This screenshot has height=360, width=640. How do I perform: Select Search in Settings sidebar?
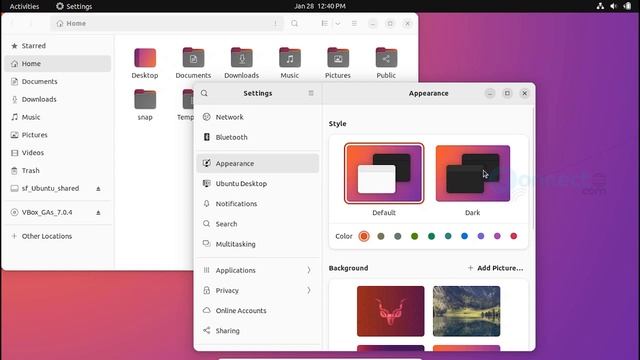[258, 224]
